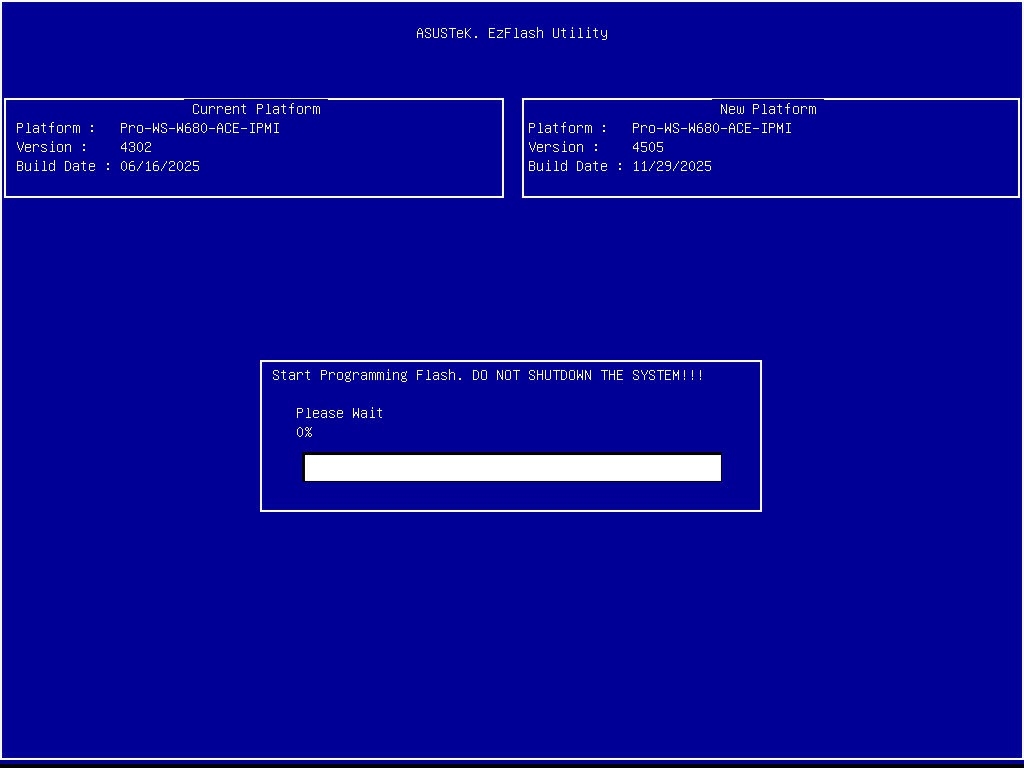Select the new platform name Pro-WS-W680-ACE-IPMI

[x=711, y=128]
